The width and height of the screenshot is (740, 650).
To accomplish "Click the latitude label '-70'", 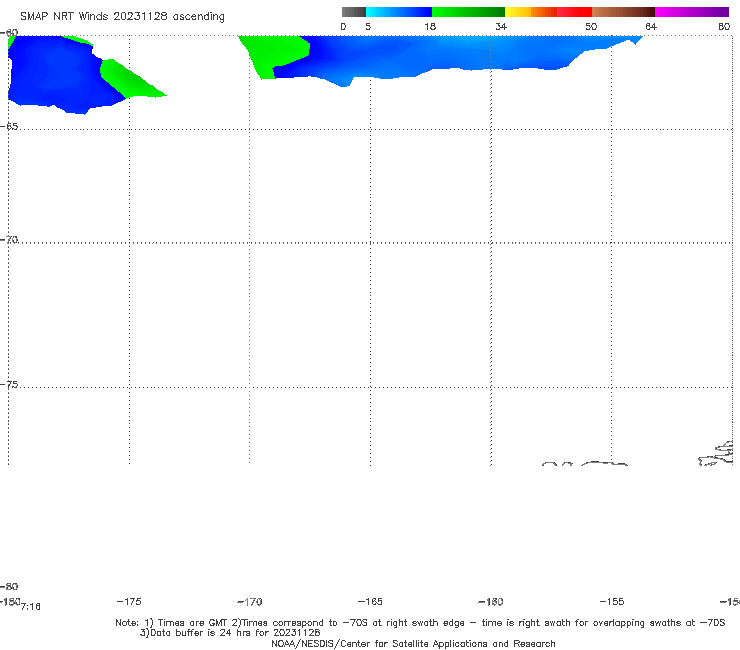I will pos(9,240).
